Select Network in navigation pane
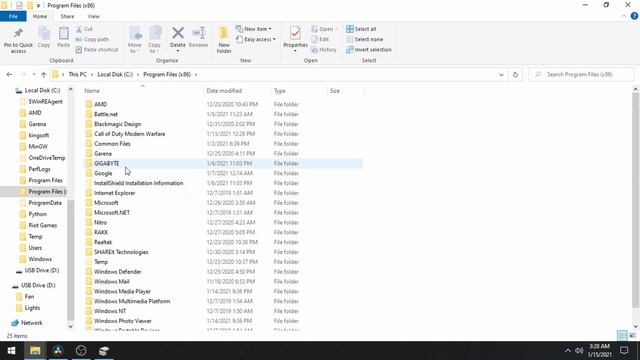The image size is (640, 360). (31, 323)
